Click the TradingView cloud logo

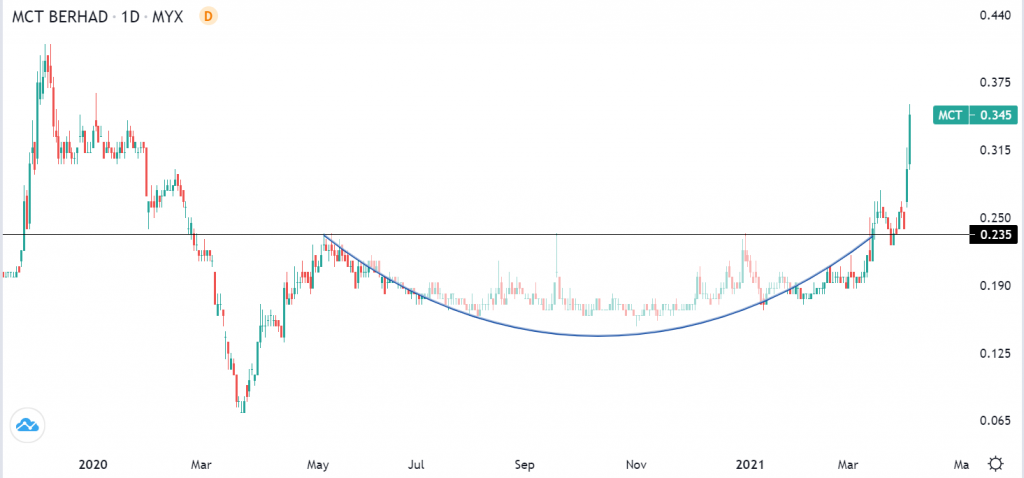(27, 426)
